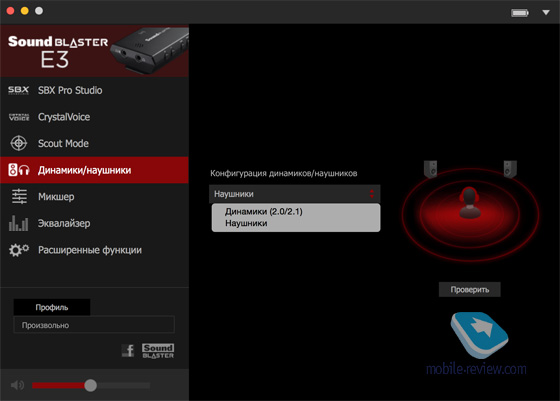Click the Проверить test button
560x401 pixels.
[x=470, y=289]
